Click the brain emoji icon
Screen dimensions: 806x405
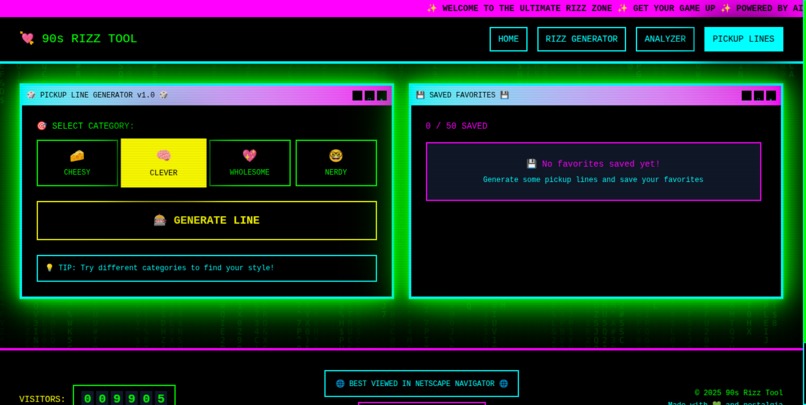pos(163,156)
